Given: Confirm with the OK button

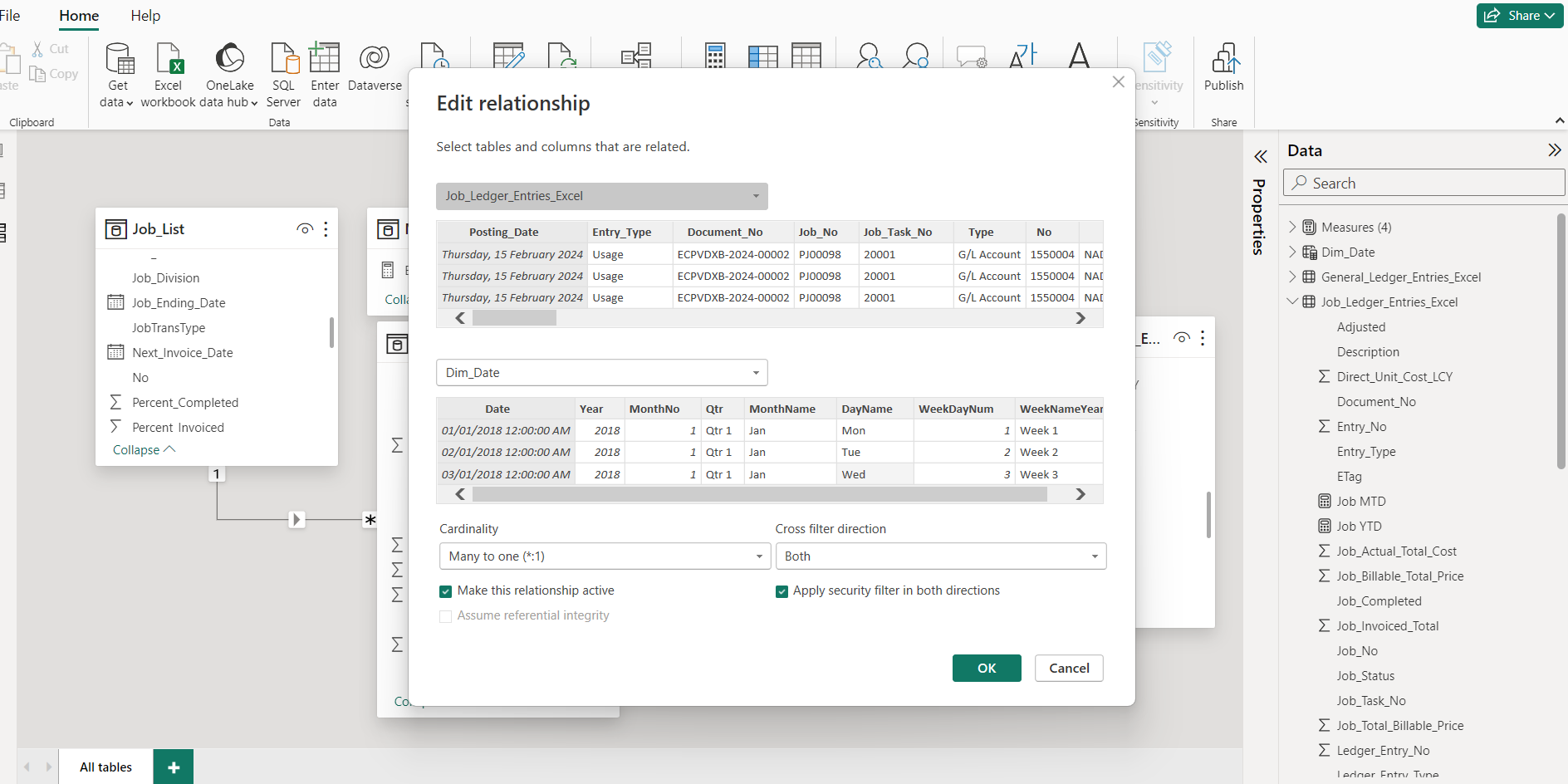Looking at the screenshot, I should coord(987,669).
